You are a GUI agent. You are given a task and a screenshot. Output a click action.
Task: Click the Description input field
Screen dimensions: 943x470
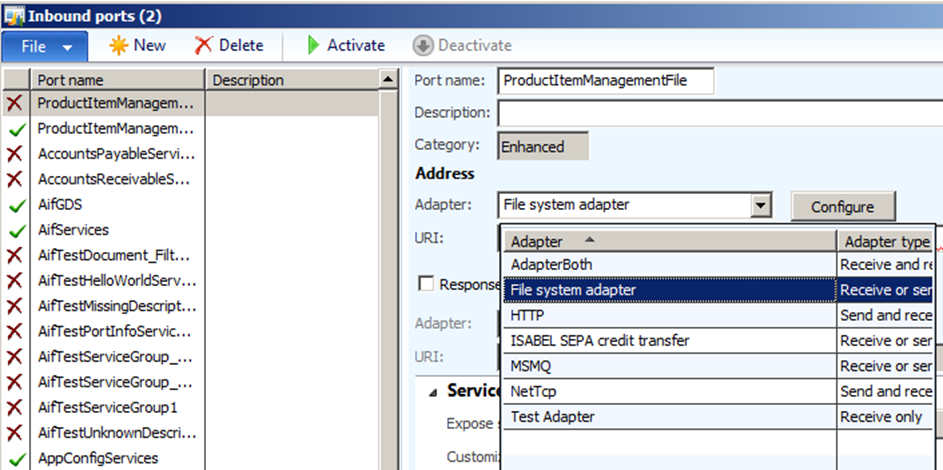pyautogui.click(x=718, y=113)
